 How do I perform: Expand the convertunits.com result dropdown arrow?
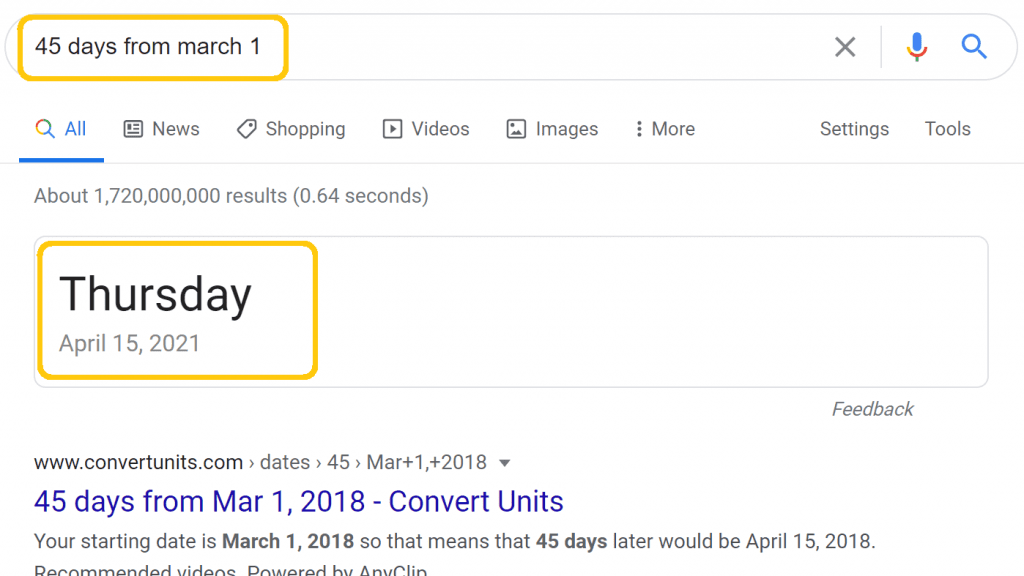point(505,463)
